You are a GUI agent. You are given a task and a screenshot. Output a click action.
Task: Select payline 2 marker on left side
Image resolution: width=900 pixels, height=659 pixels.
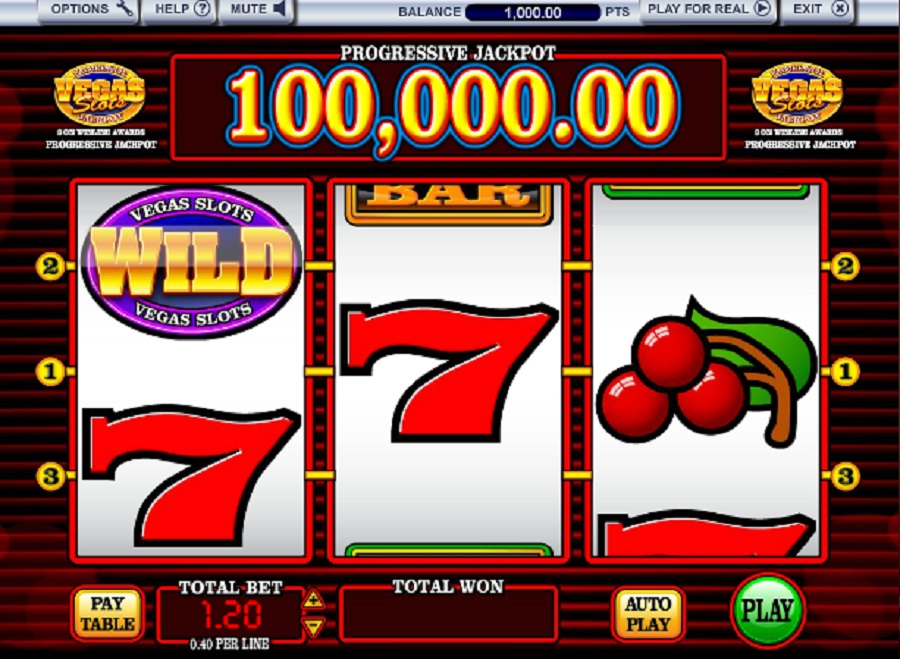51,266
